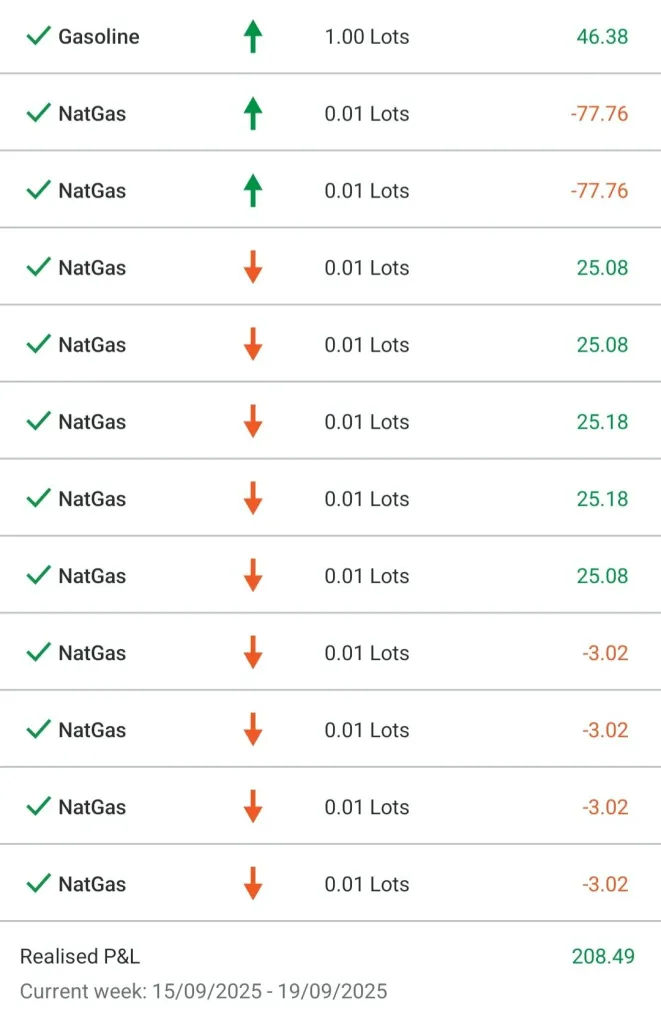The height and width of the screenshot is (1024, 661).
Task: Select the NatGas label in the bottom row
Action: 92,884
